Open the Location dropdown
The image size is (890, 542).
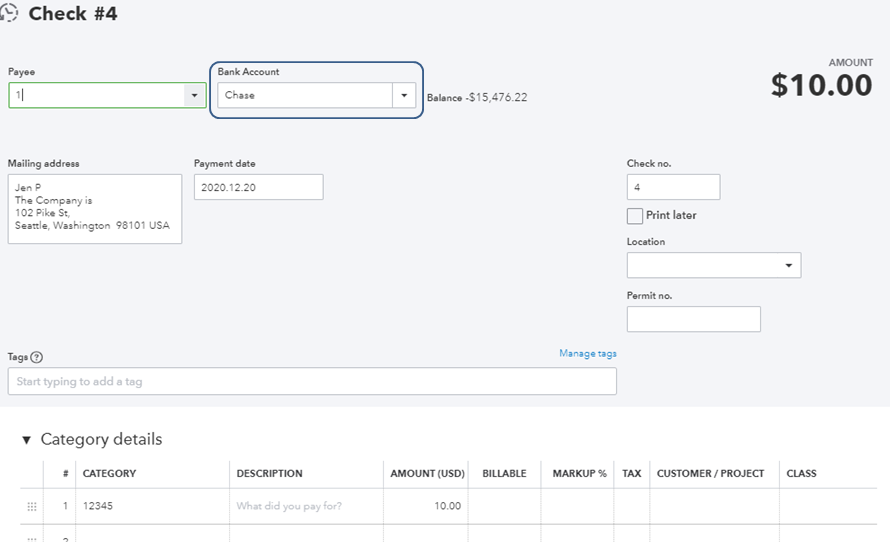pyautogui.click(x=788, y=265)
